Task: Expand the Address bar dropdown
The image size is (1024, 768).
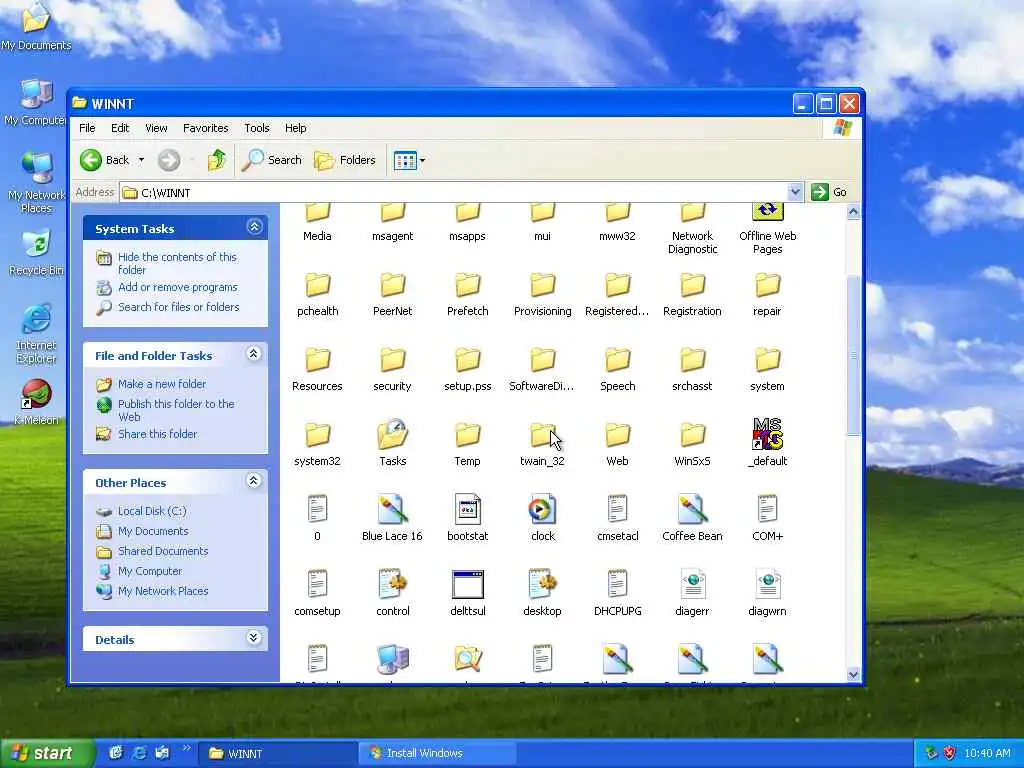Action: pos(795,192)
